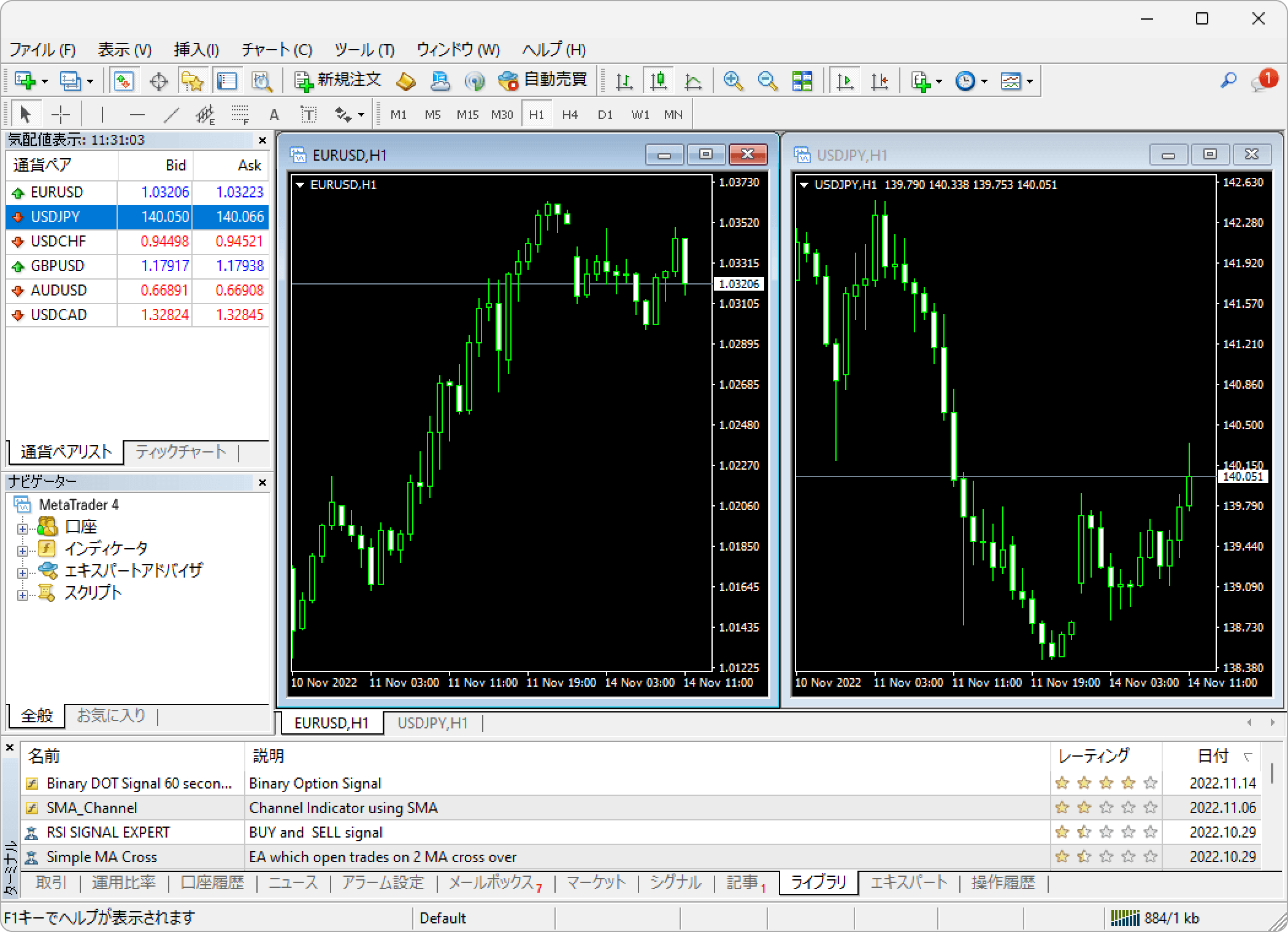Open the ヘルプ (H) menu
The height and width of the screenshot is (932, 1288).
tap(554, 50)
